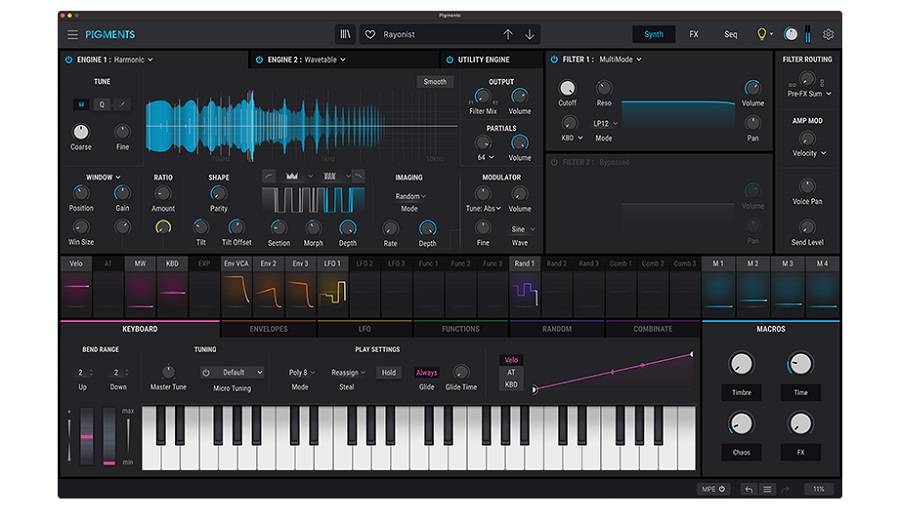Open the hamburger main menu
This screenshot has height=521, width=900.
72,35
